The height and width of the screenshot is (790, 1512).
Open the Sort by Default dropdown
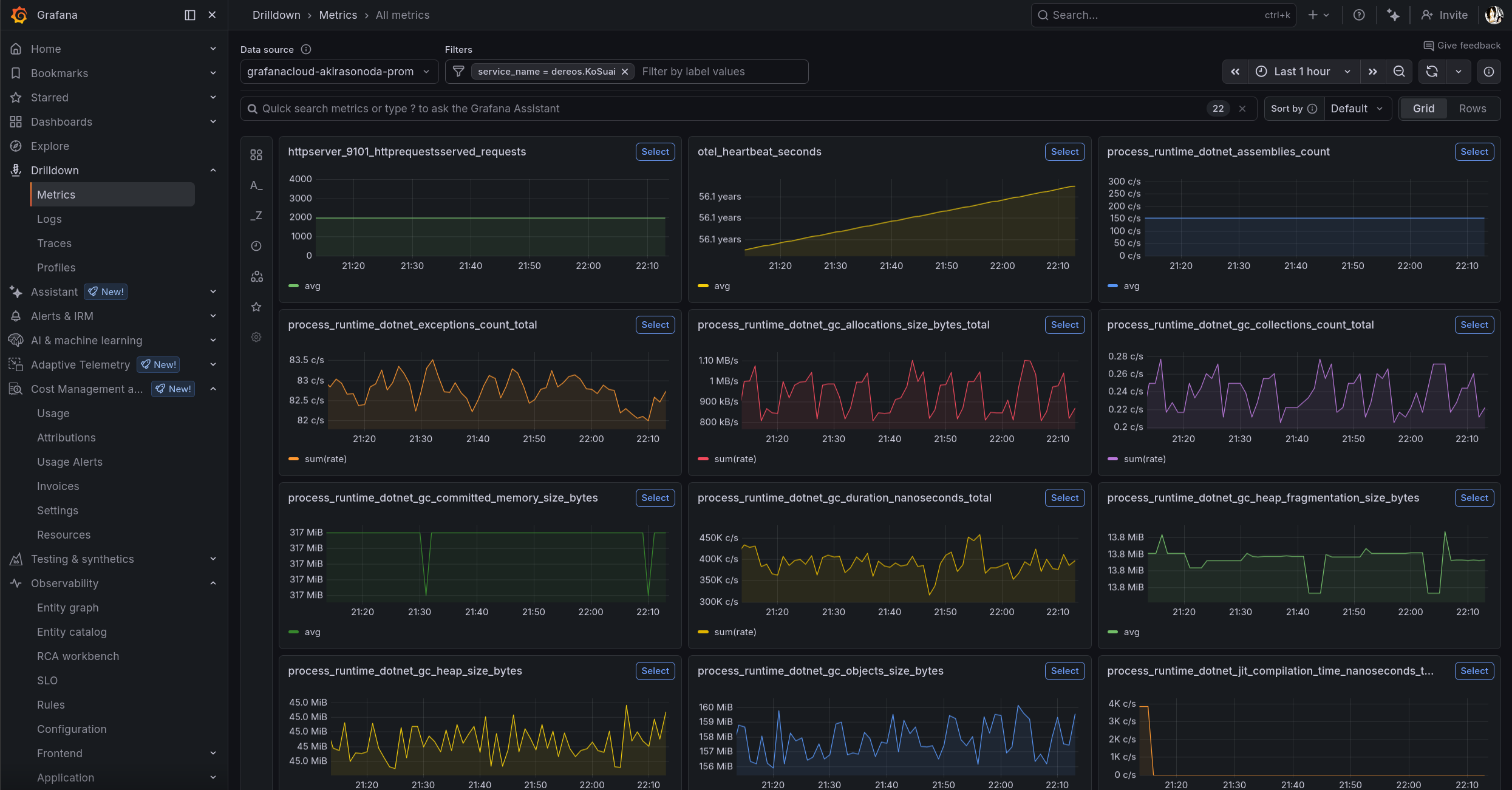pyautogui.click(x=1357, y=109)
